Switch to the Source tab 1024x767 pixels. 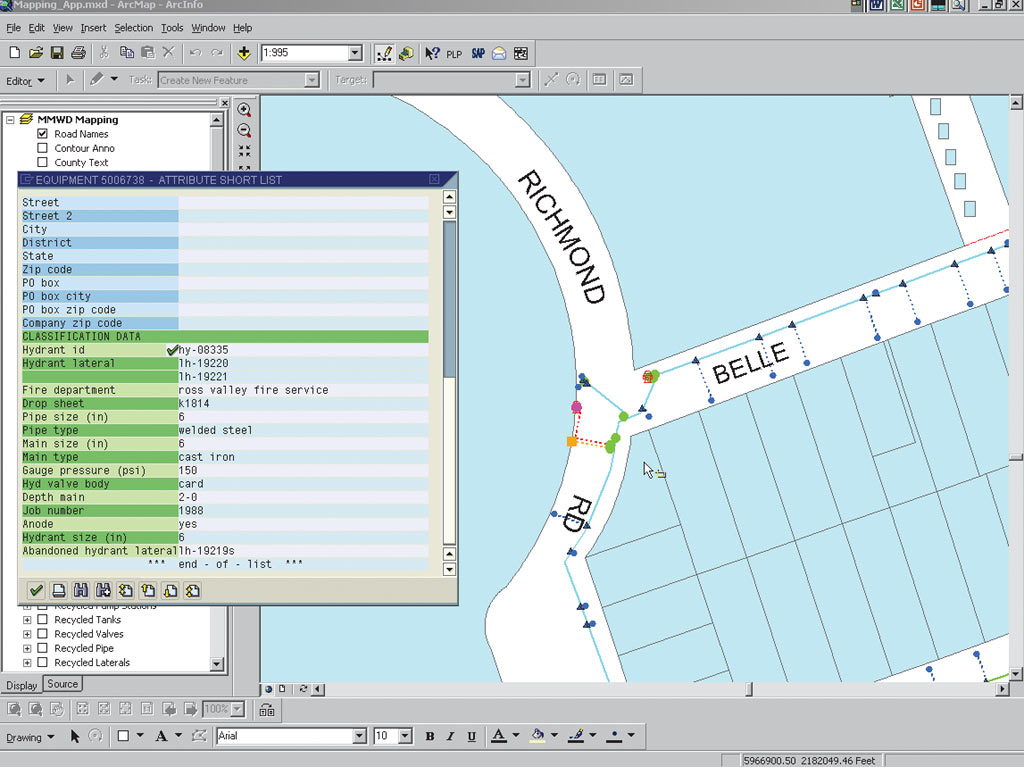tap(62, 684)
